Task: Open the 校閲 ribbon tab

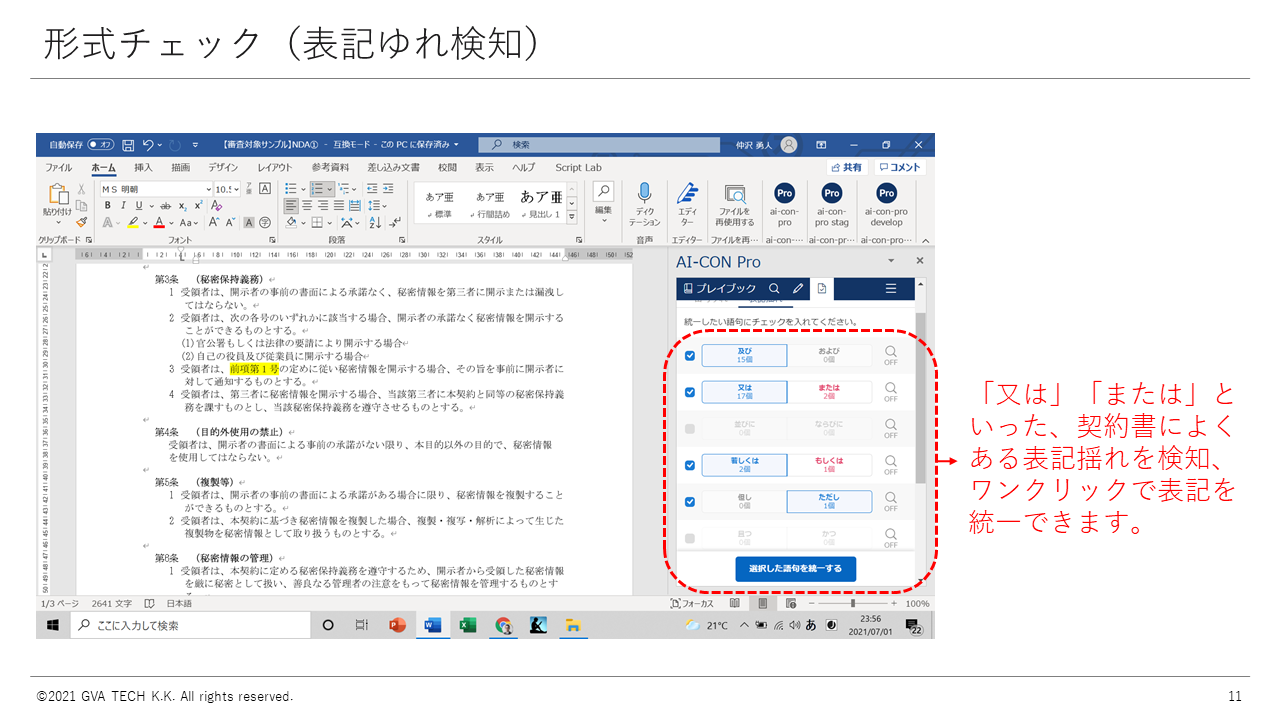Action: [447, 168]
